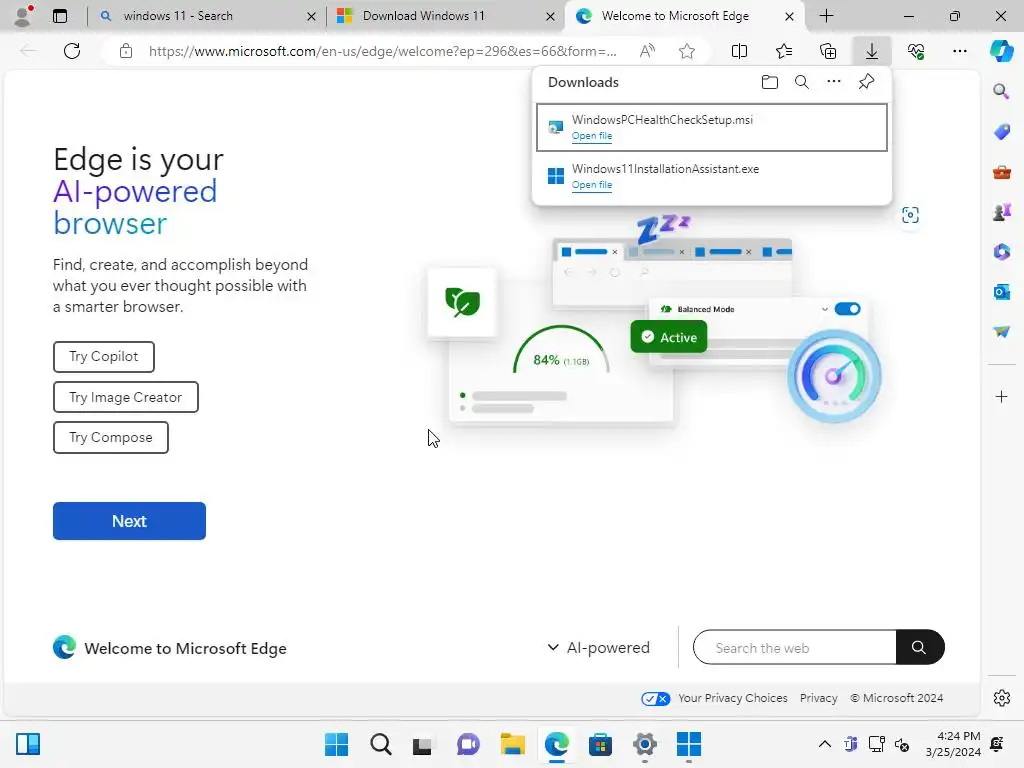Customize sidebar with the plus icon
The image size is (1024, 768).
click(x=1001, y=396)
